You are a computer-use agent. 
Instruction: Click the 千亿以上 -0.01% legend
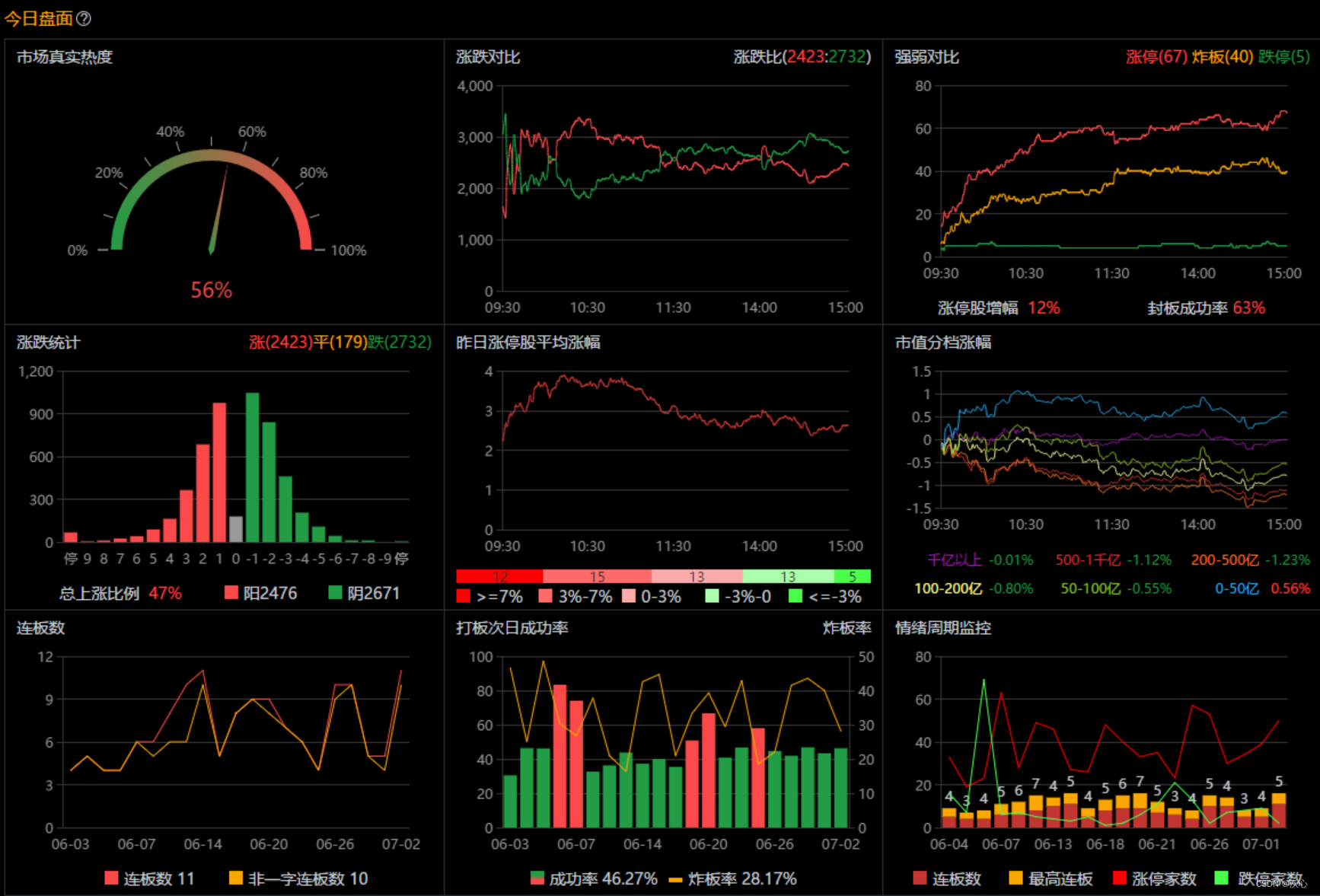[980, 560]
